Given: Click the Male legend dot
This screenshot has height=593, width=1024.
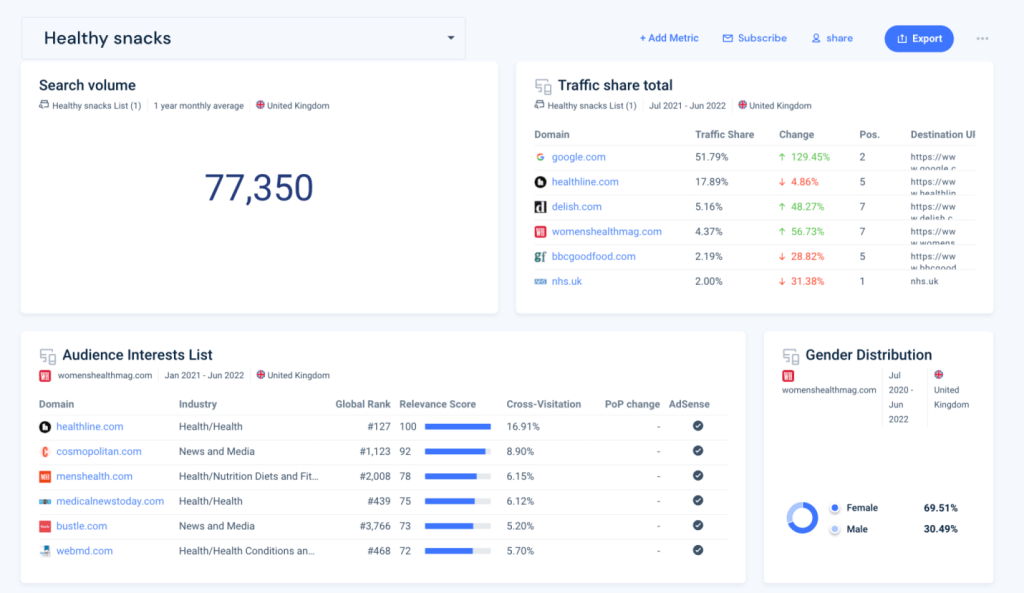Looking at the screenshot, I should coord(835,530).
